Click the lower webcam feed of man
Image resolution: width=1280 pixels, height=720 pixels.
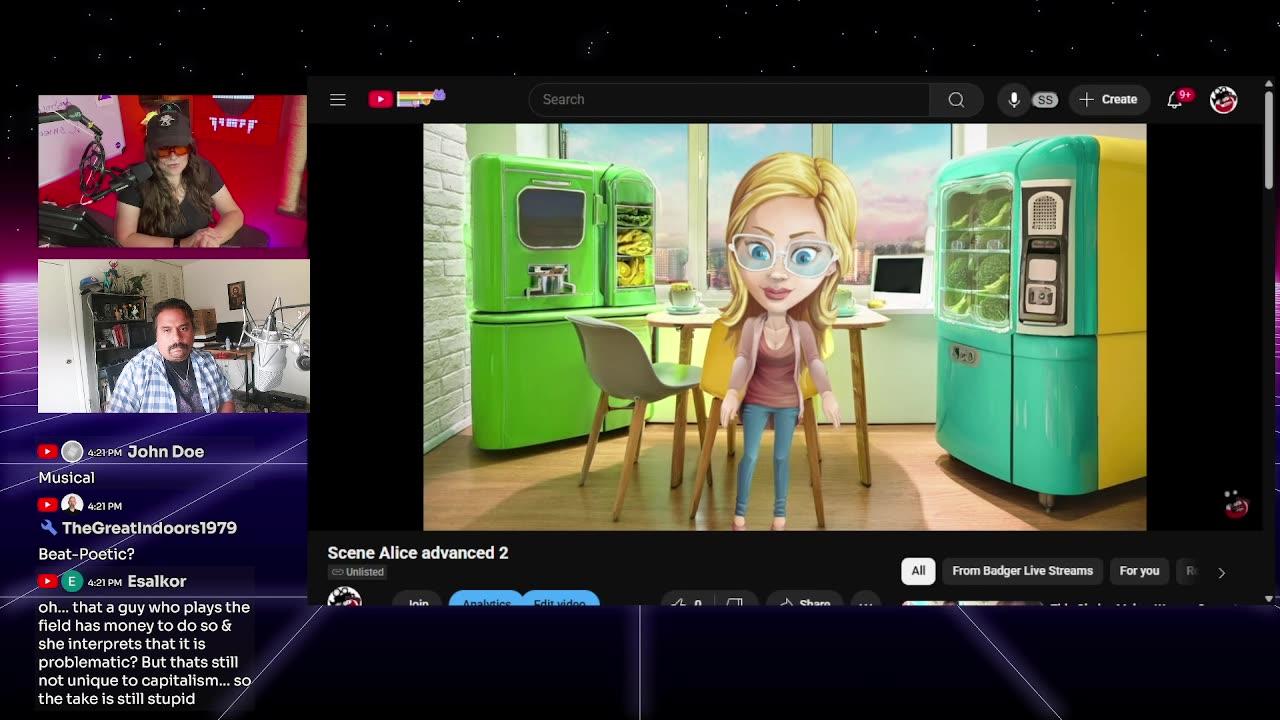(x=173, y=337)
